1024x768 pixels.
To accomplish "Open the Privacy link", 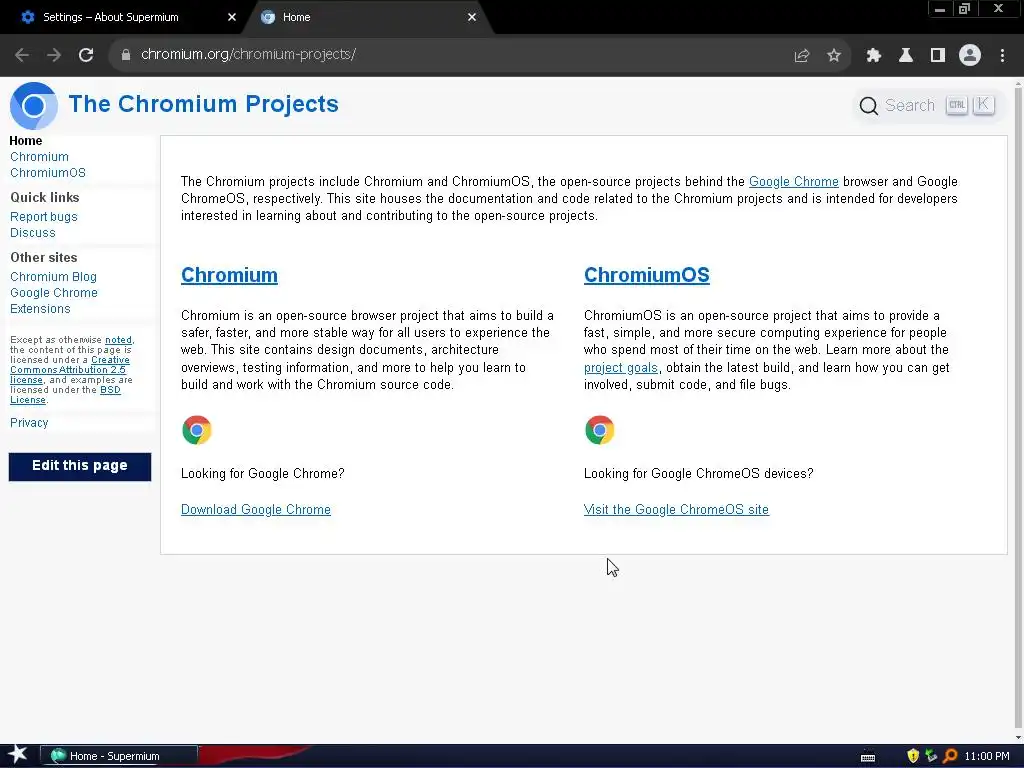I will click(x=29, y=423).
